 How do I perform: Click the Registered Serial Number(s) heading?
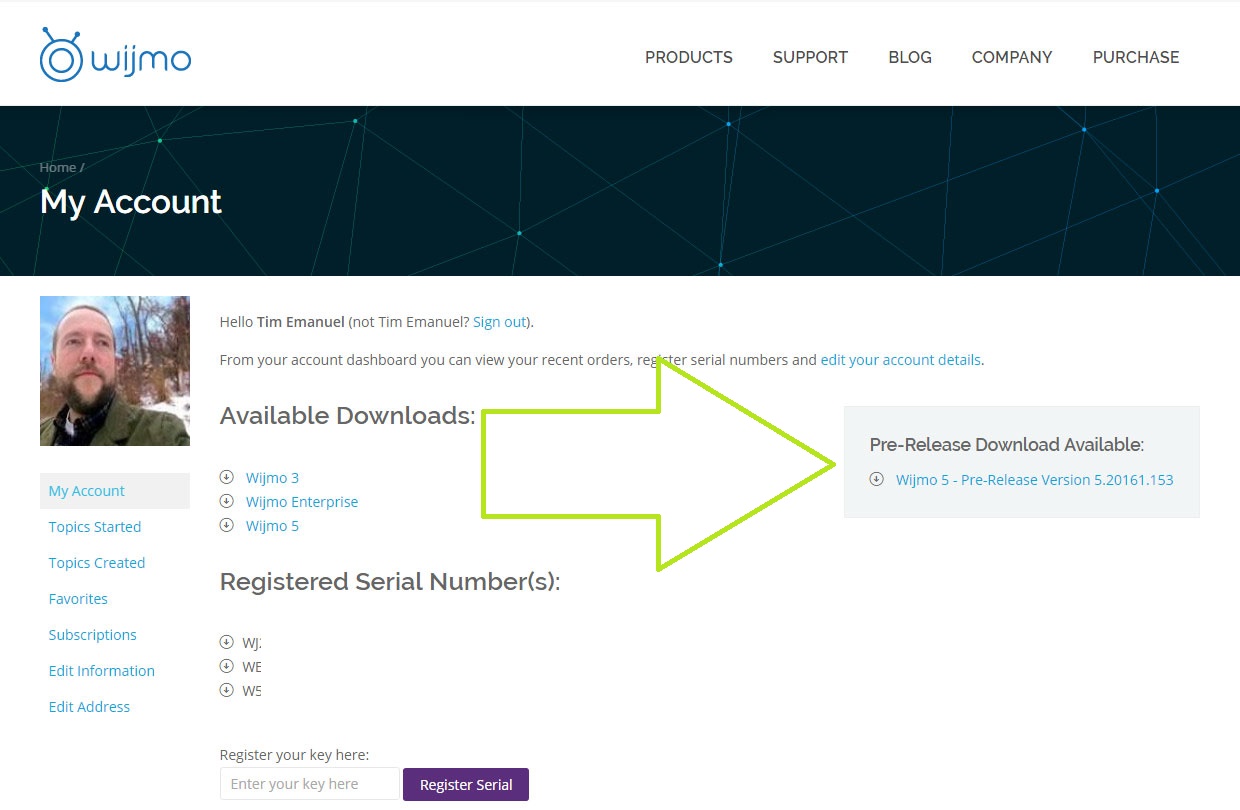coord(390,582)
